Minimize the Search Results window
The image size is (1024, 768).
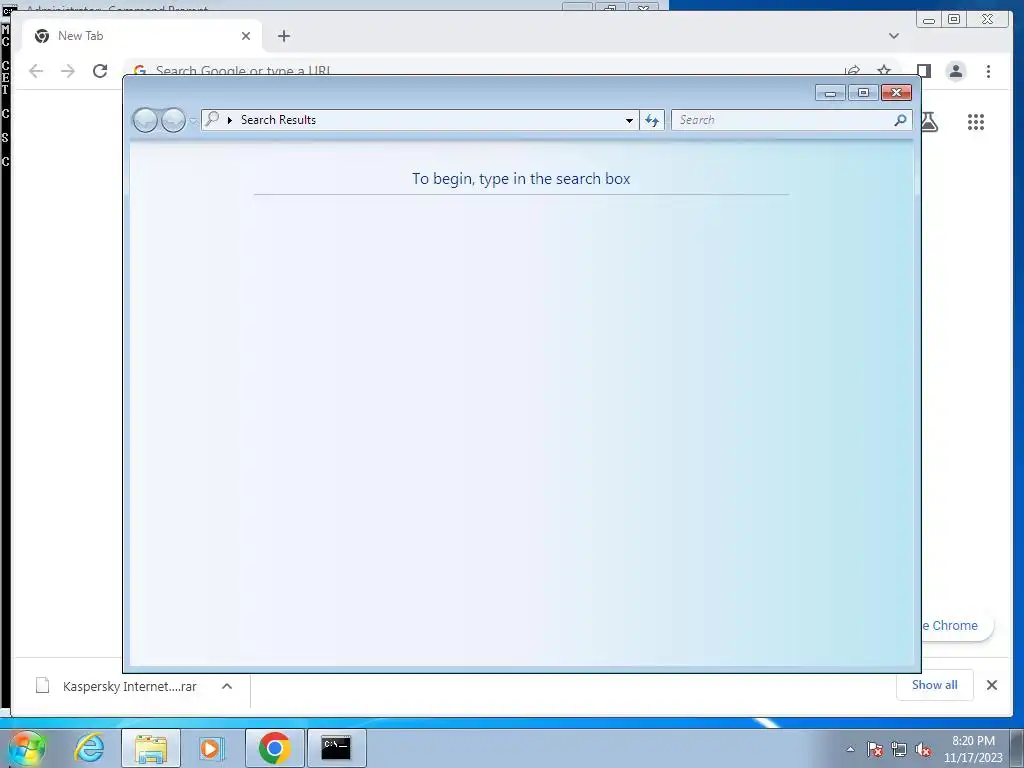830,93
